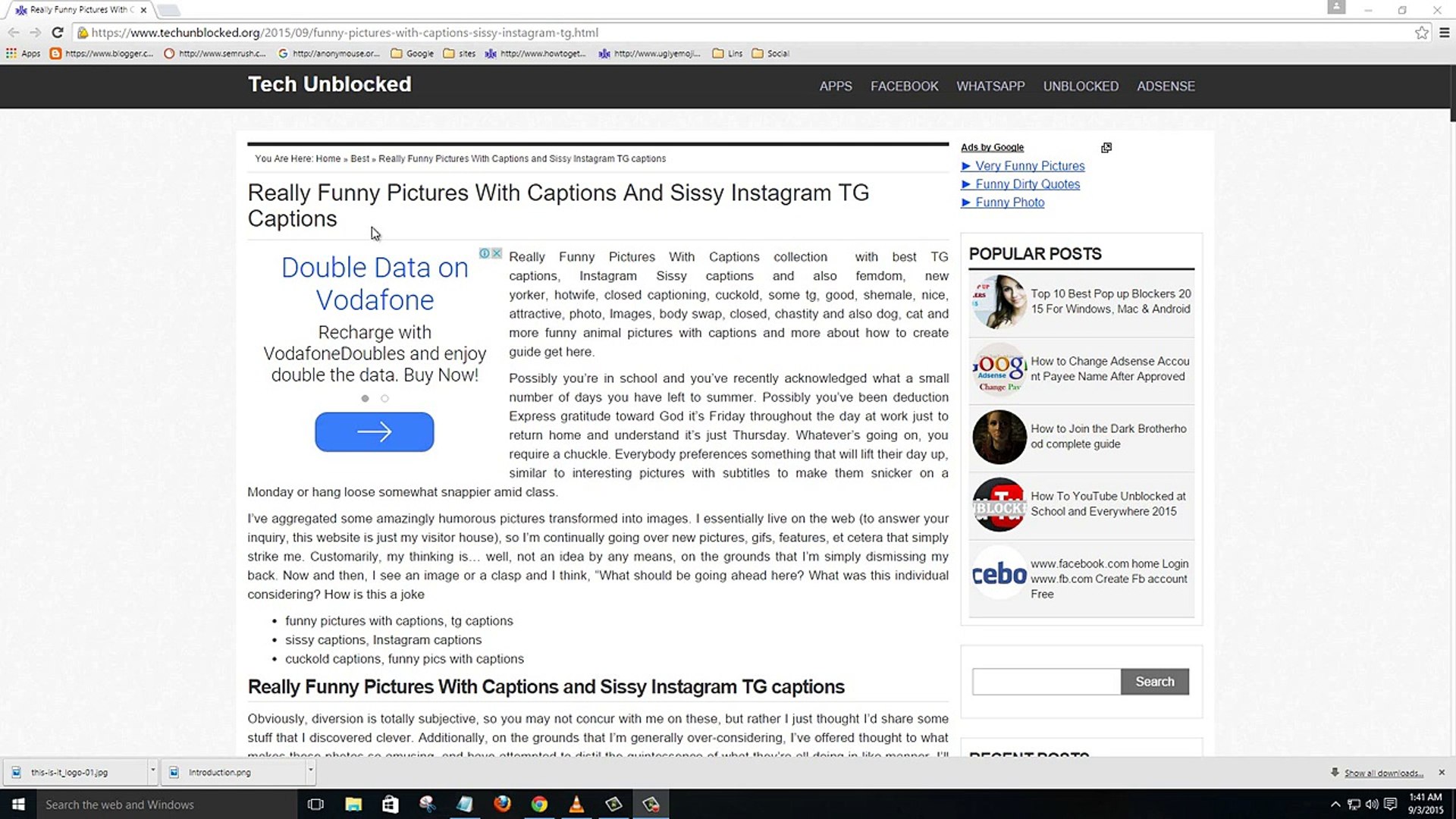
Task: Click the new tab plus icon
Action: pyautogui.click(x=169, y=9)
